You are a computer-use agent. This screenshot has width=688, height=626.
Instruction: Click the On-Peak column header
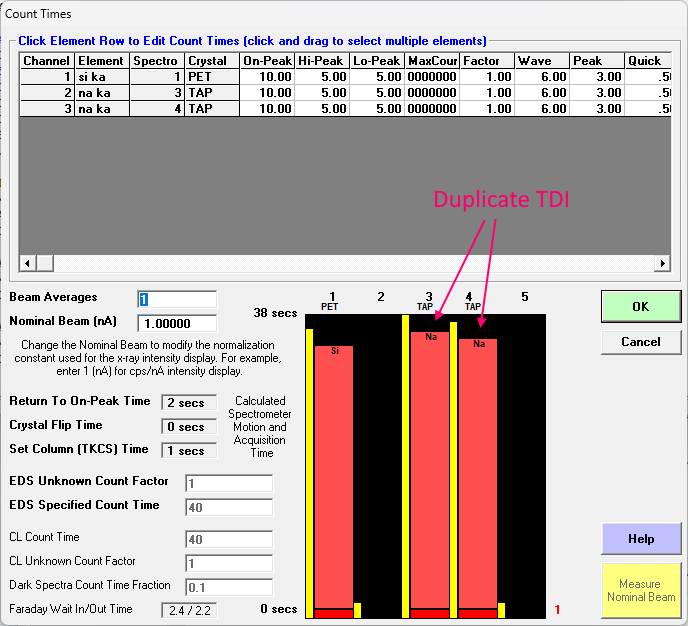267,61
